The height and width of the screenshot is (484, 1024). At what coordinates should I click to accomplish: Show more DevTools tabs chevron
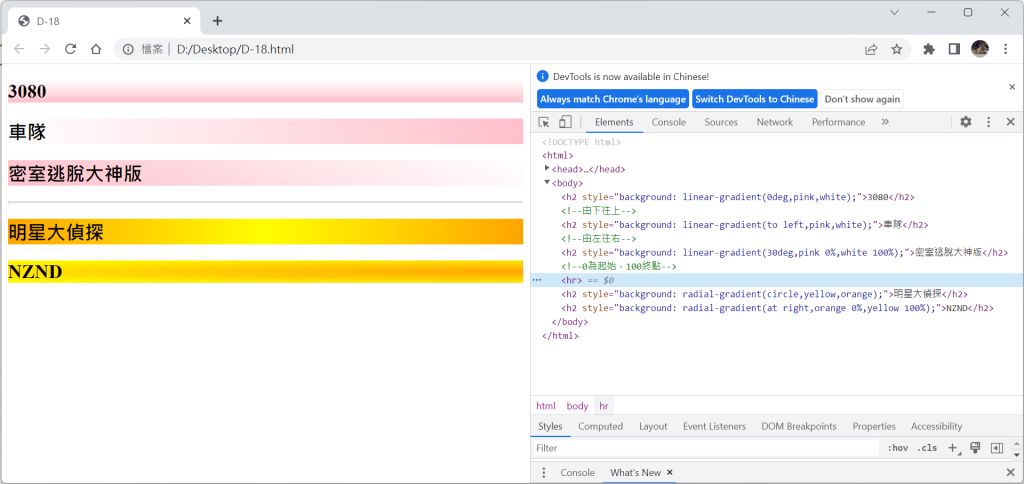pyautogui.click(x=885, y=122)
